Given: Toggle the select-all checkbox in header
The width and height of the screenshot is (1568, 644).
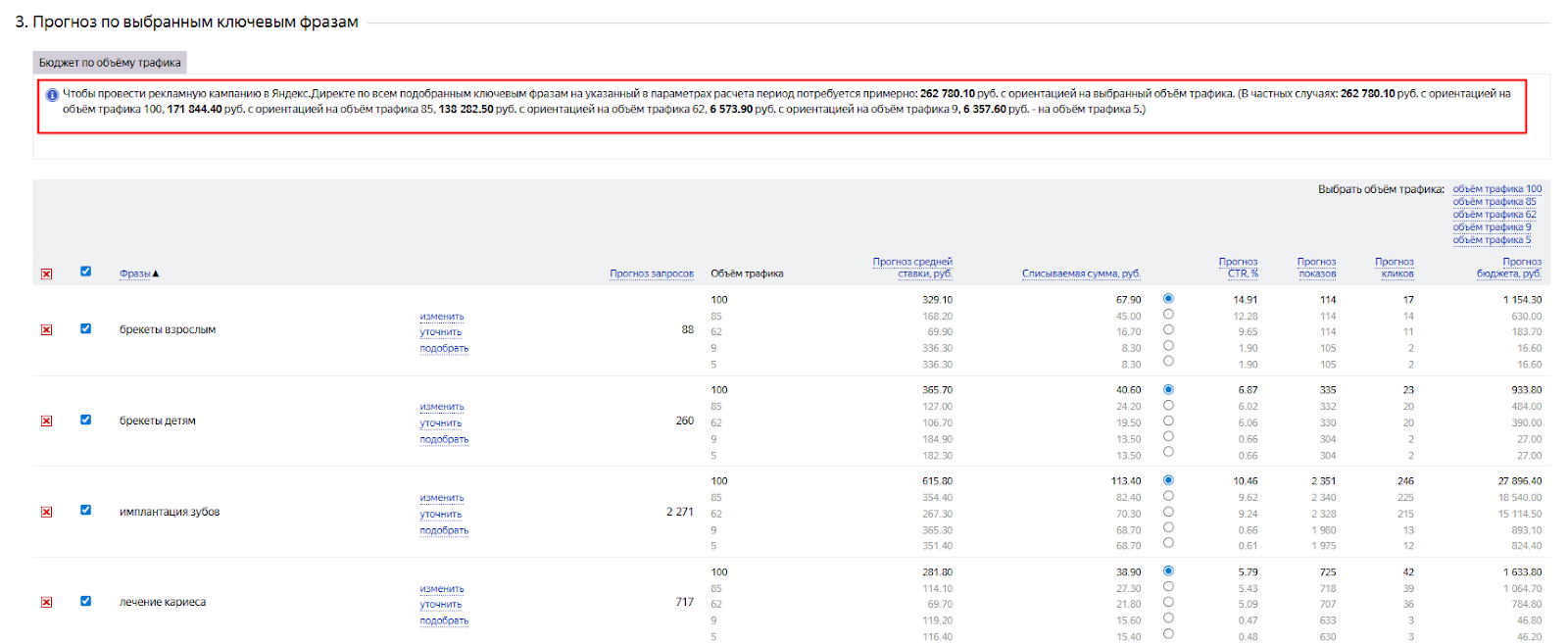Looking at the screenshot, I should pos(85,272).
